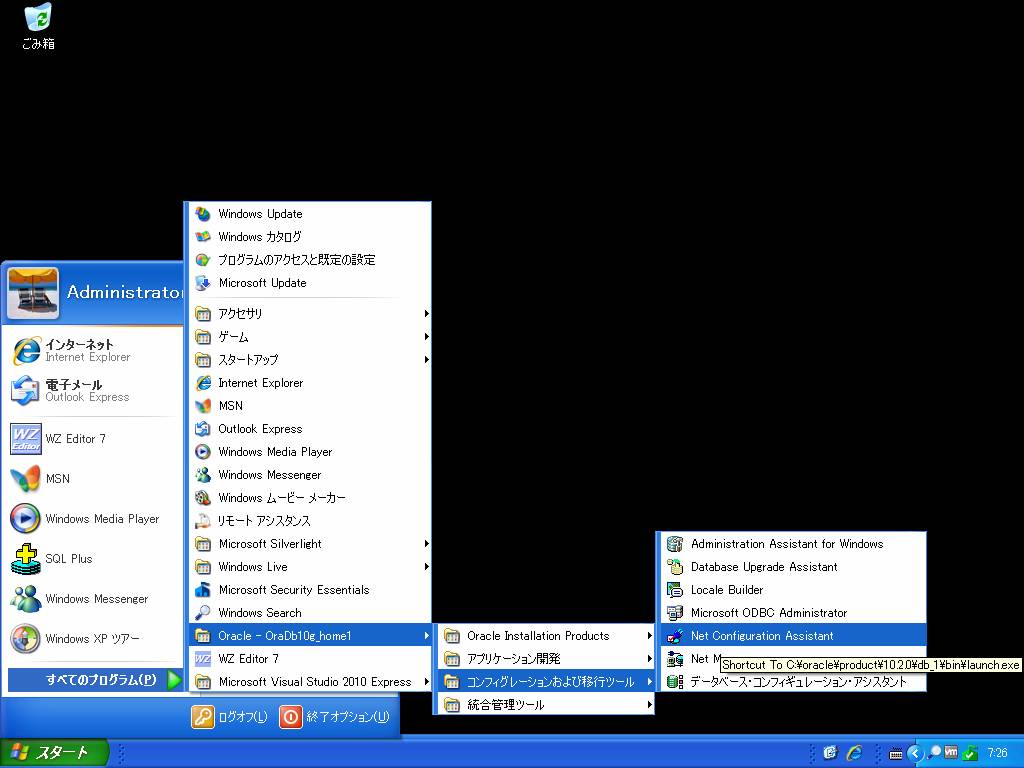Click the Windows カタログ icon
The width and height of the screenshot is (1024, 768).
click(x=203, y=236)
